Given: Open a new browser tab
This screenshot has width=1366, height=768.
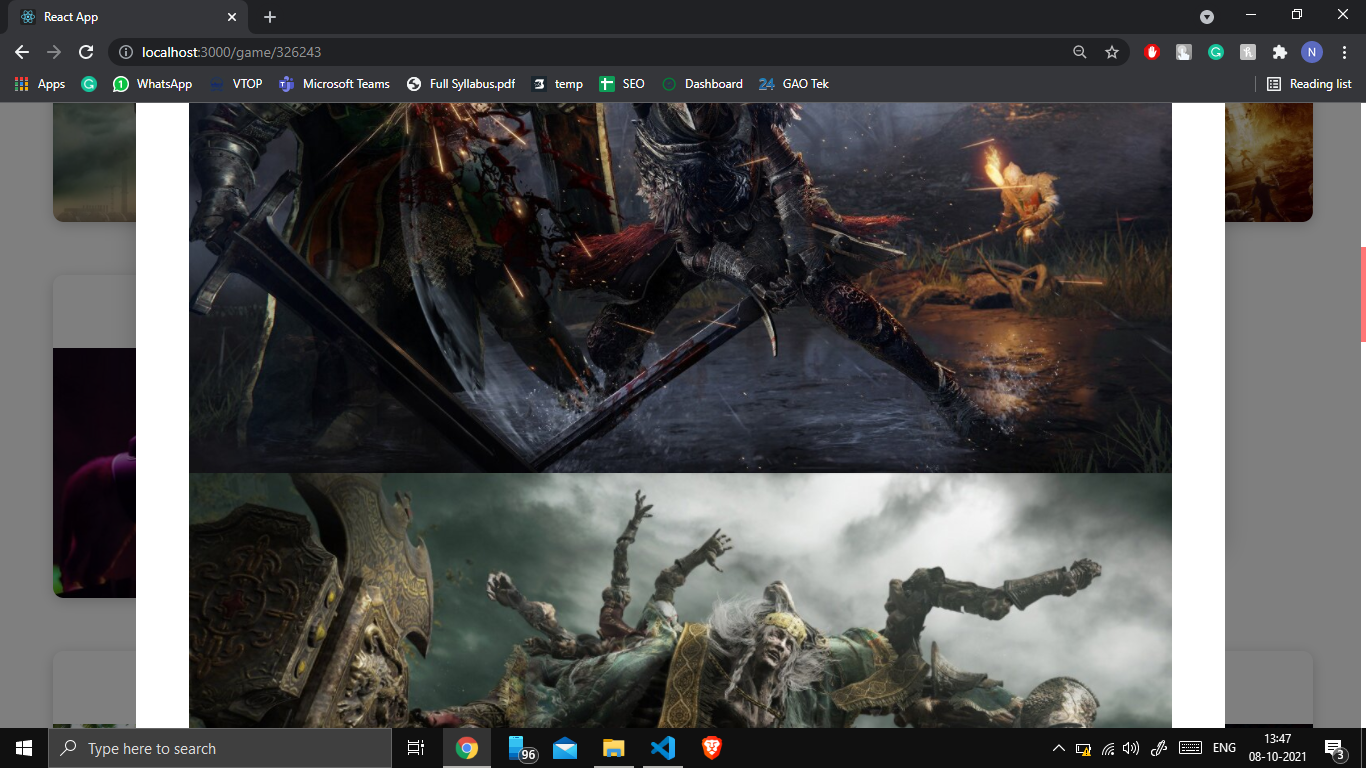Looking at the screenshot, I should tap(270, 17).
